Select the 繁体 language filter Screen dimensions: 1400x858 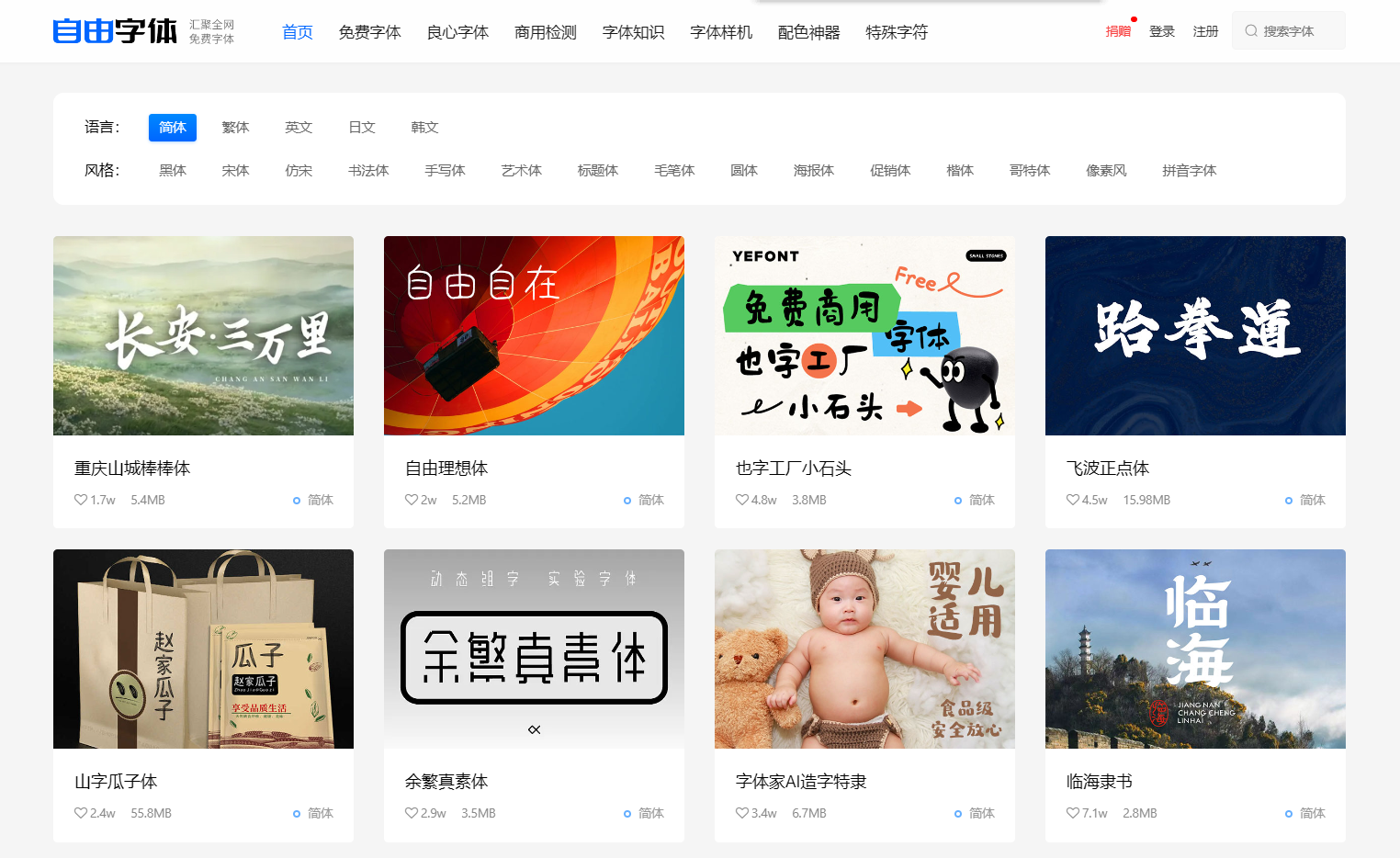[x=235, y=128]
